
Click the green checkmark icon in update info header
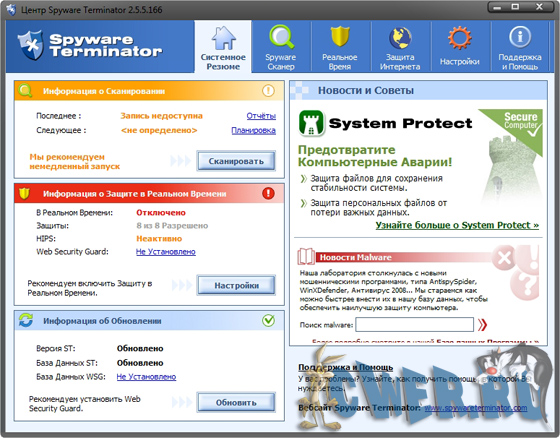coord(268,320)
